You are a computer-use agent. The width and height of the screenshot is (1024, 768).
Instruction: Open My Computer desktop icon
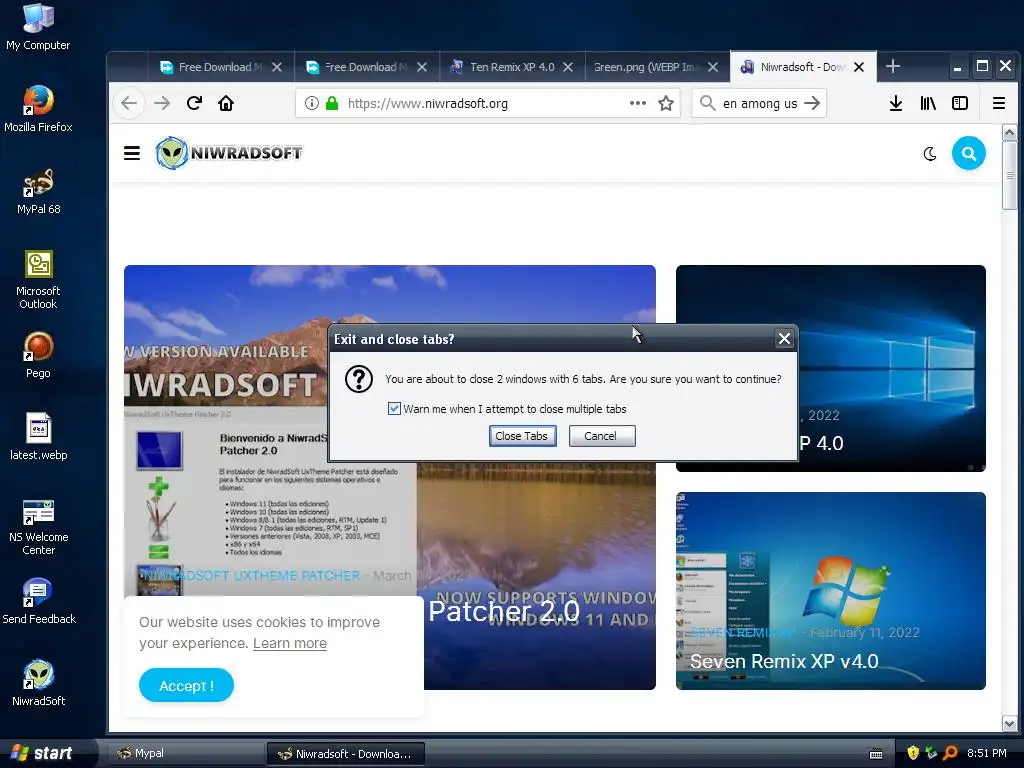click(38, 27)
